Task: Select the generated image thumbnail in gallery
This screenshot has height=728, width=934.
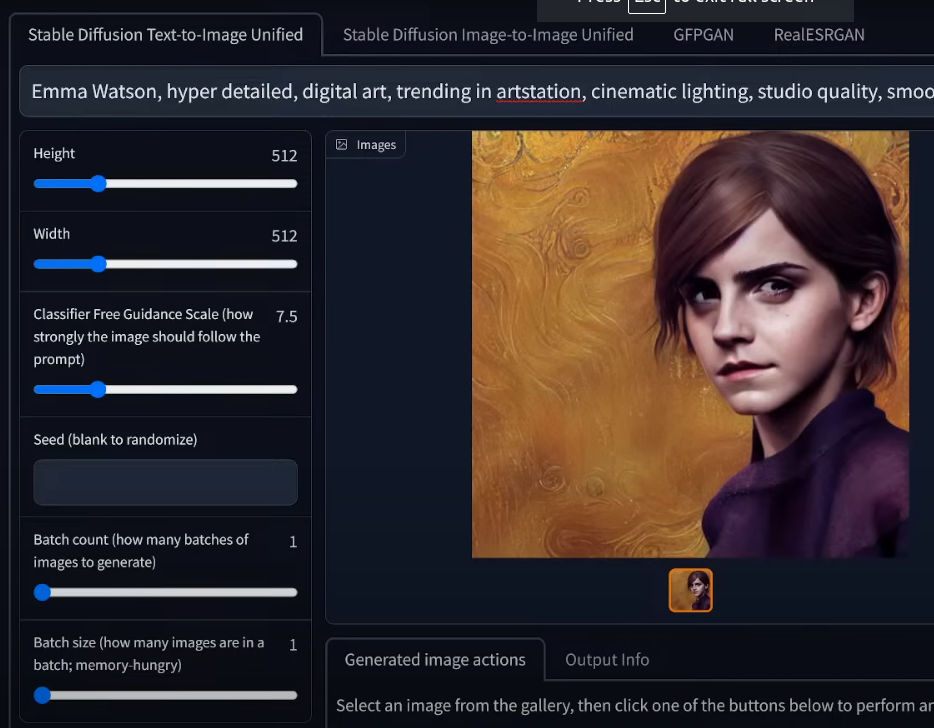Action: coord(690,590)
